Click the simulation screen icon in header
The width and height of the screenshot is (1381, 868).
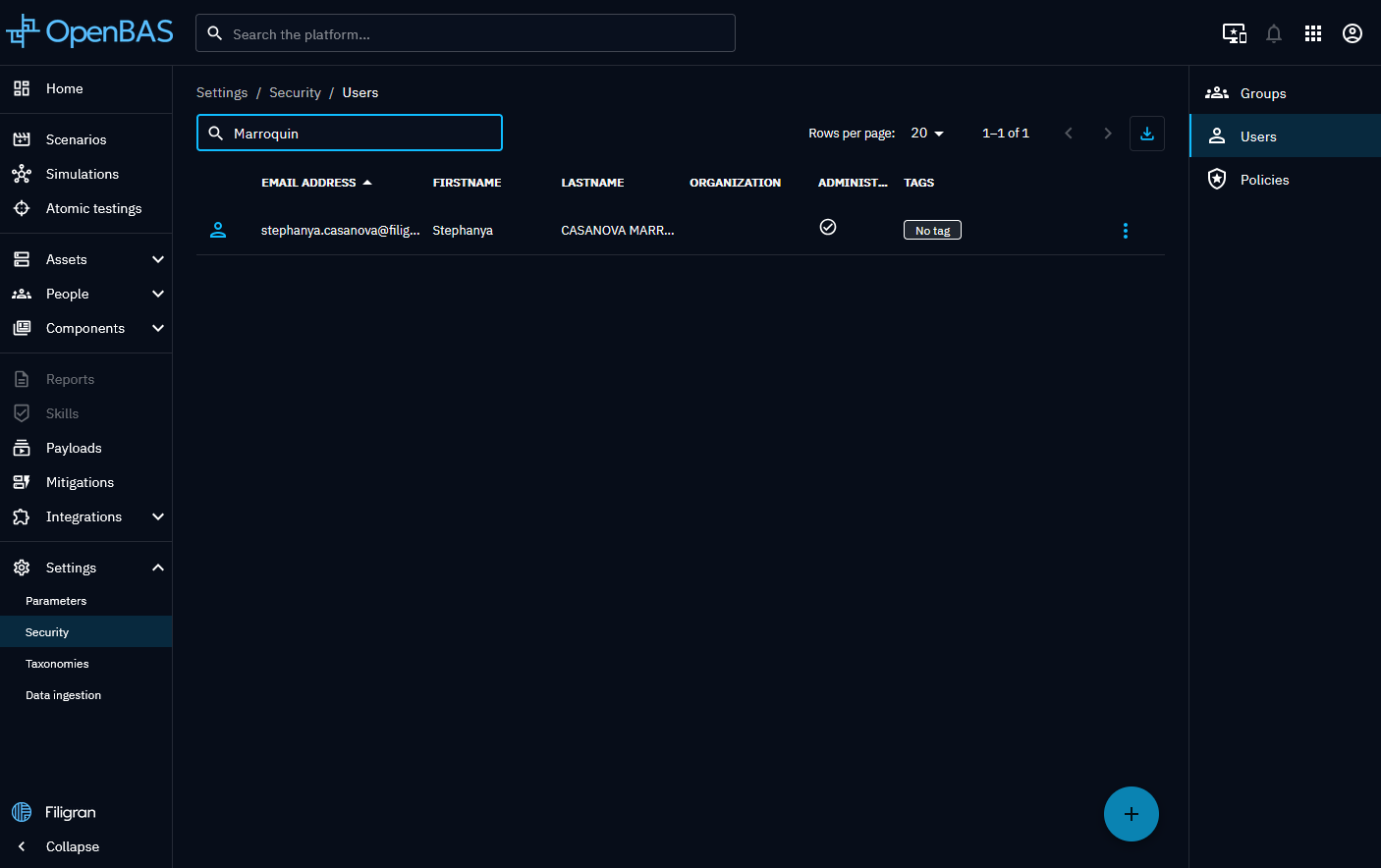point(1234,34)
